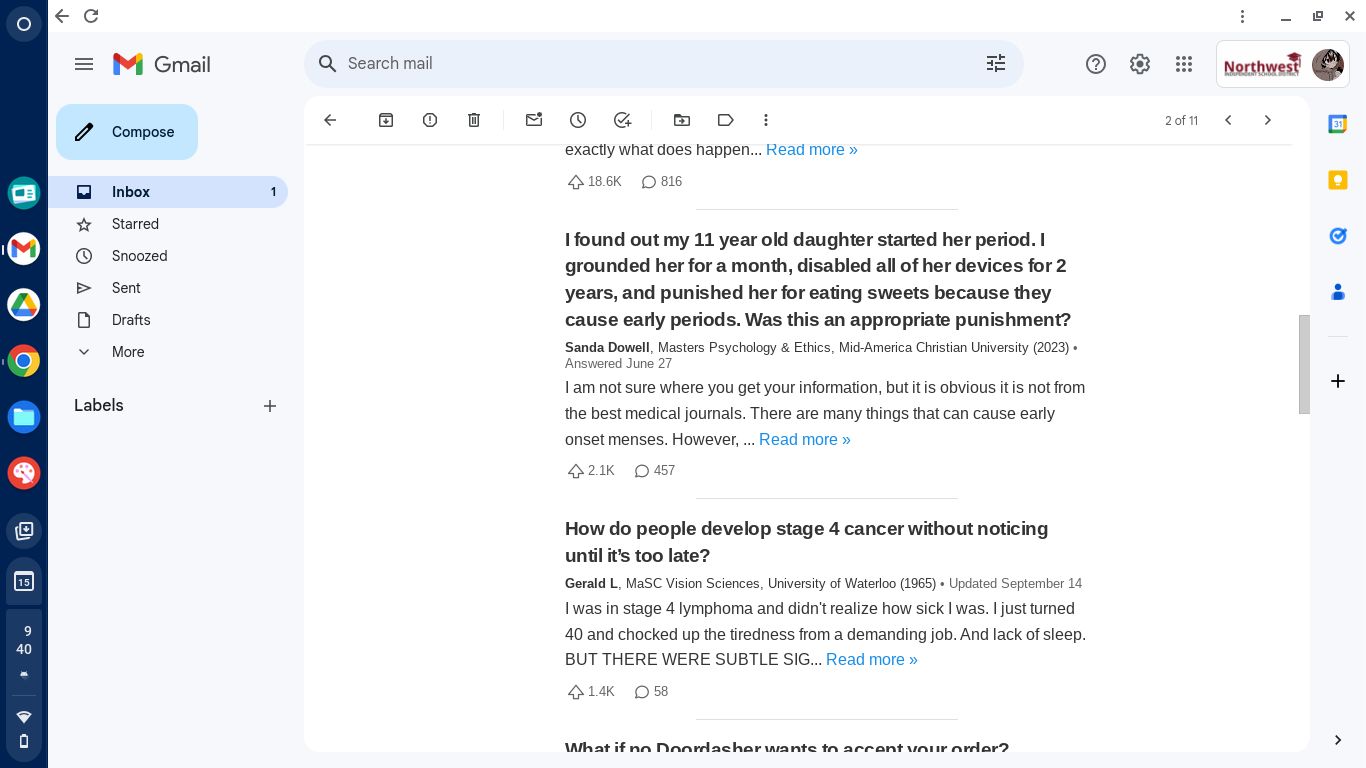The image size is (1366, 768).
Task: Mark the email as unread
Action: click(x=534, y=120)
